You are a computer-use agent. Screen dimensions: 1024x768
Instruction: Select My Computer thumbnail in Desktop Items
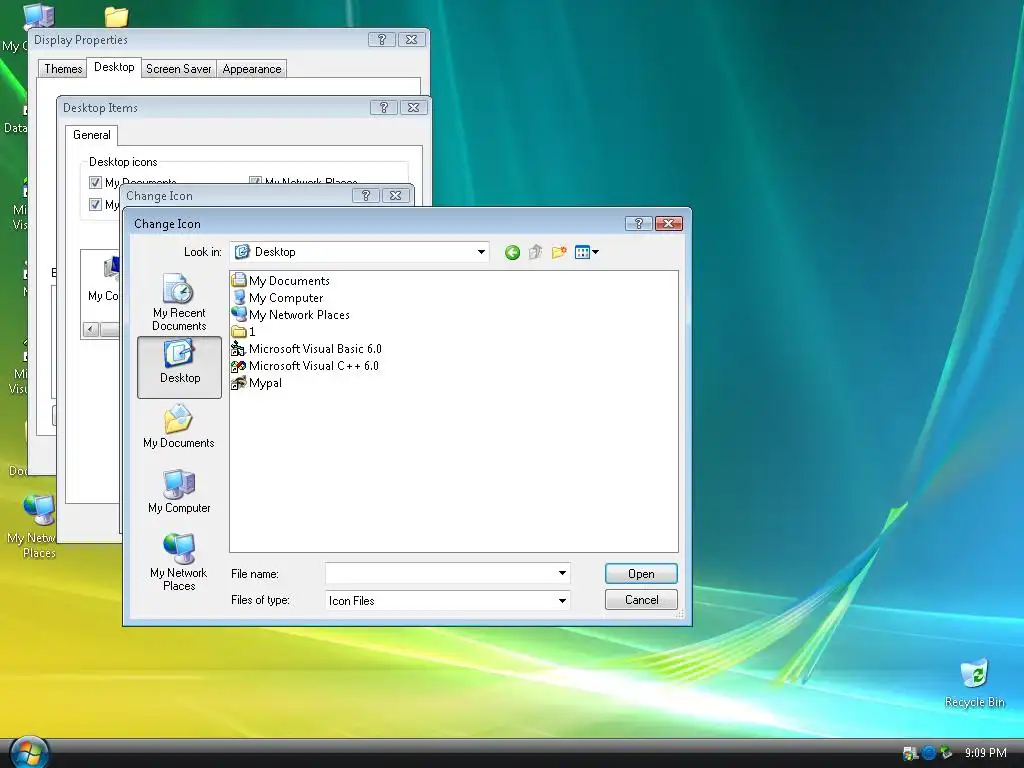(x=104, y=280)
